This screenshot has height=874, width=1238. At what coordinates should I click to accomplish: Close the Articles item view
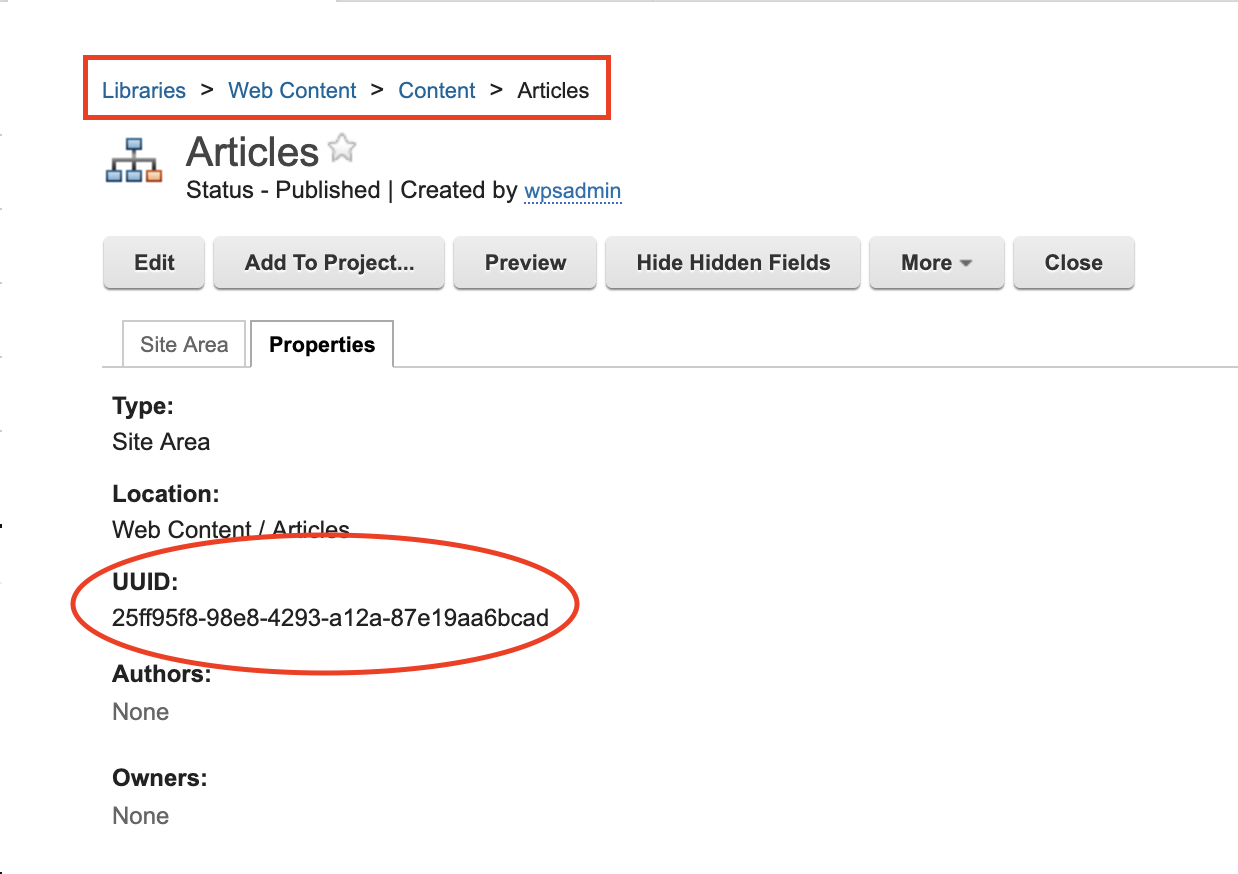click(1073, 263)
